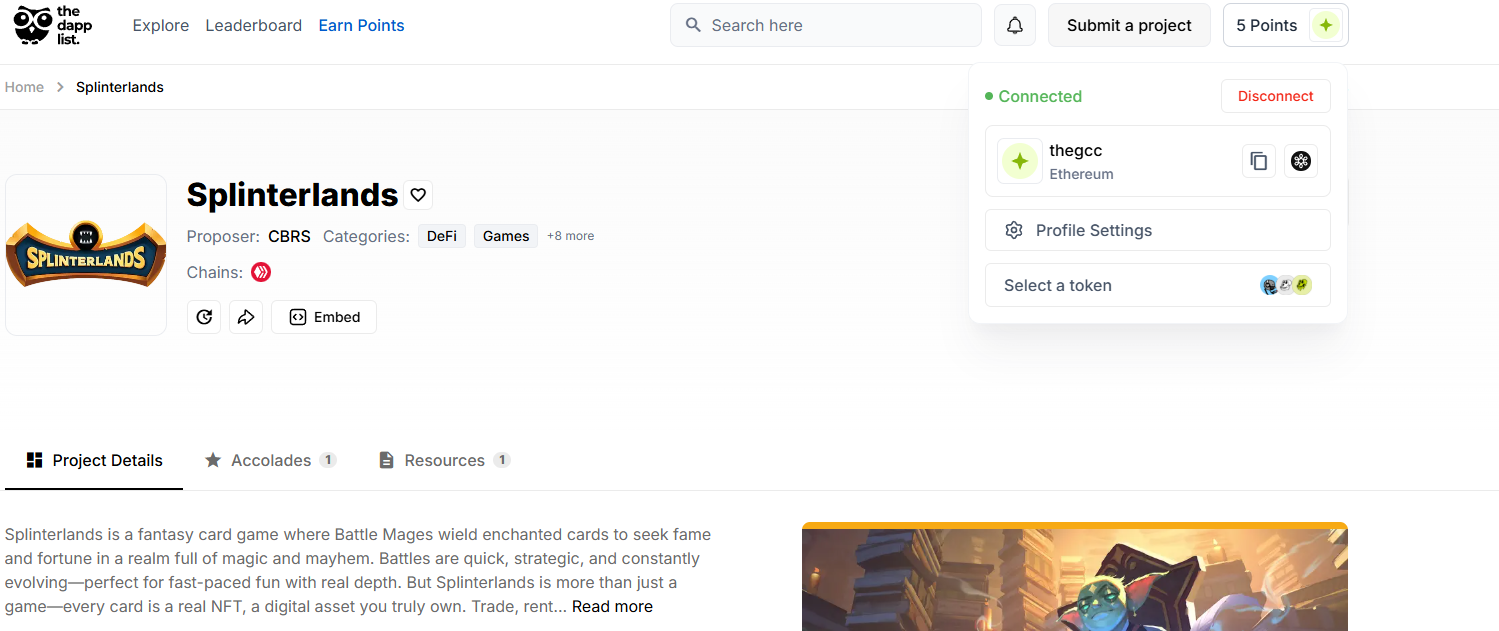Click the Splinterlands logo image
The height and width of the screenshot is (631, 1499).
[86, 255]
